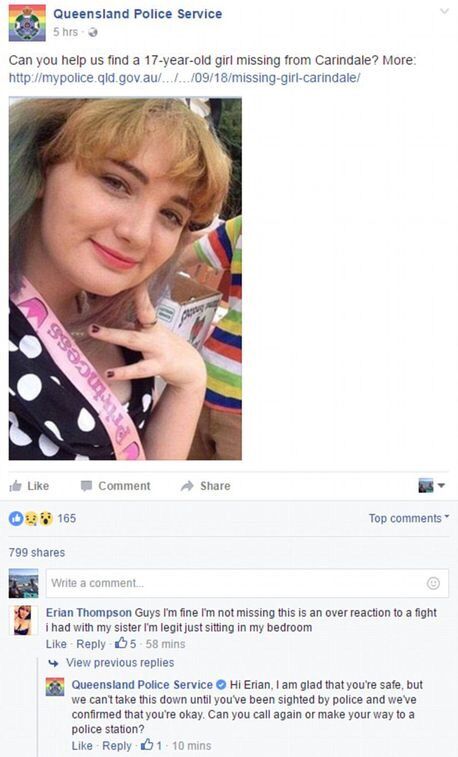Expand View previous replies
Viewport: 458px width, 757px height.
tap(120, 663)
